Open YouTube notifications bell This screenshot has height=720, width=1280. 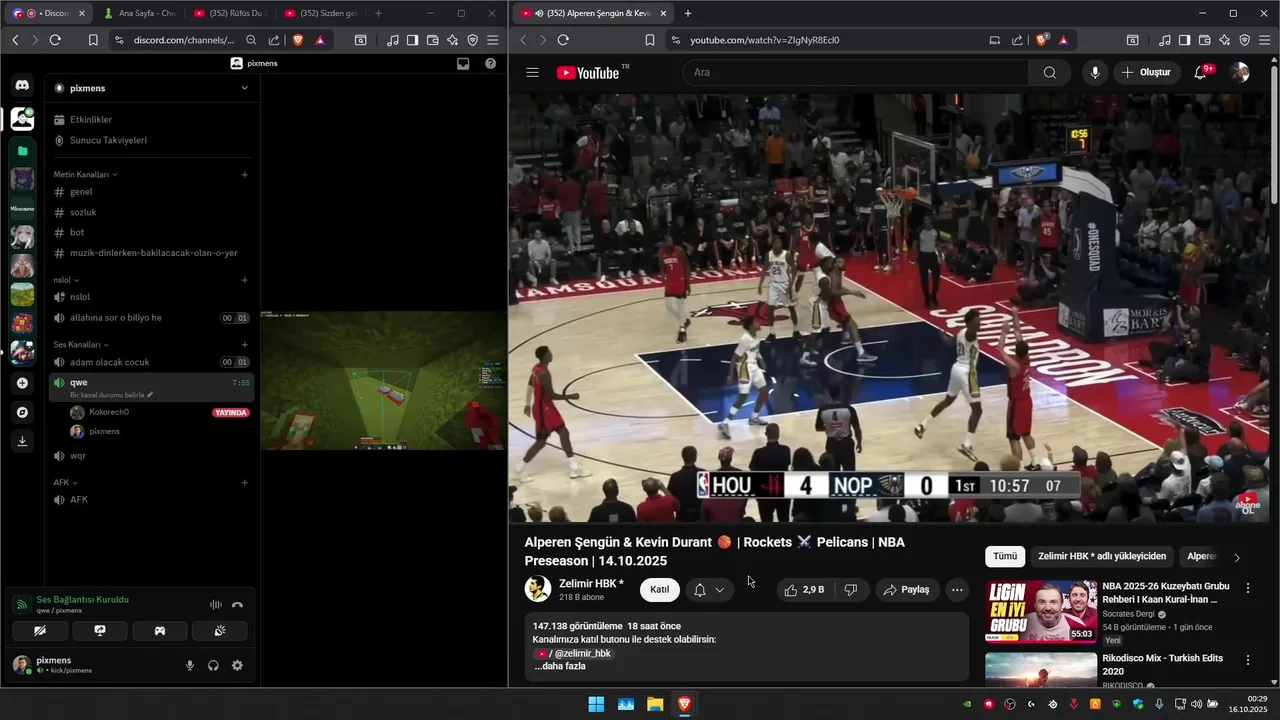[1201, 72]
